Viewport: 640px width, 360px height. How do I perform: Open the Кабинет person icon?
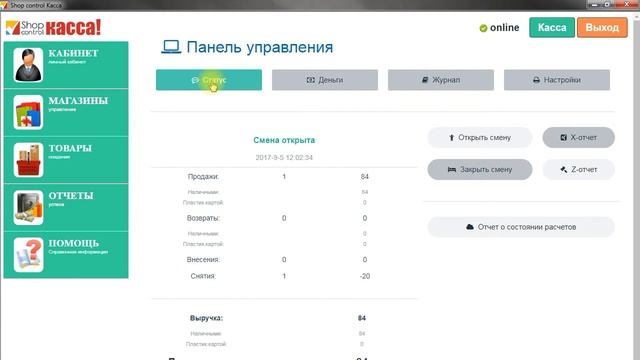pyautogui.click(x=28, y=65)
